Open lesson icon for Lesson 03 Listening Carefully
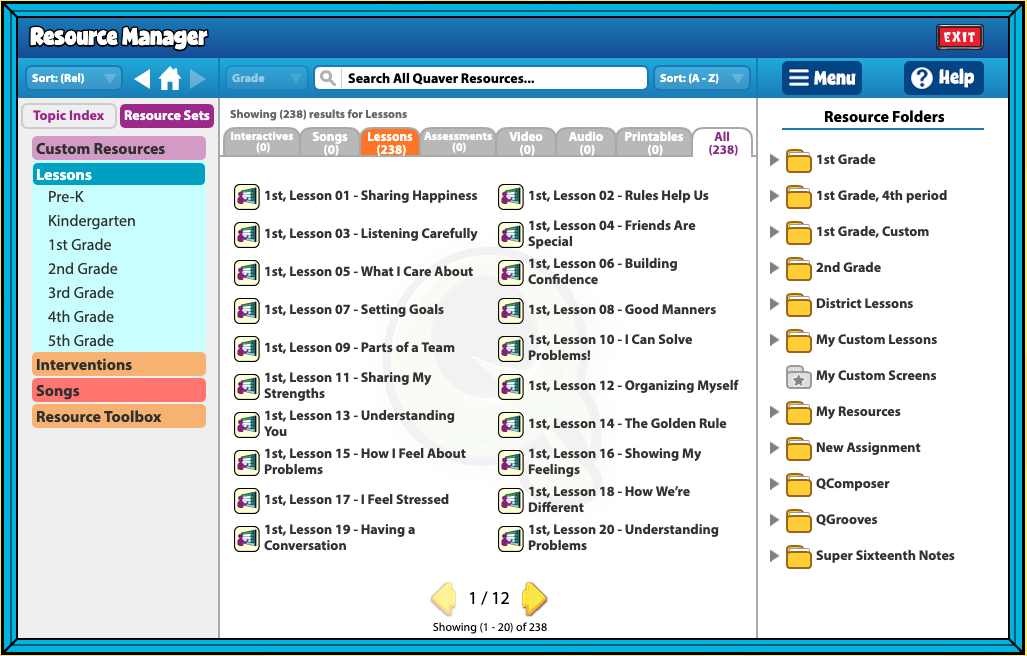The height and width of the screenshot is (656, 1027). [246, 234]
